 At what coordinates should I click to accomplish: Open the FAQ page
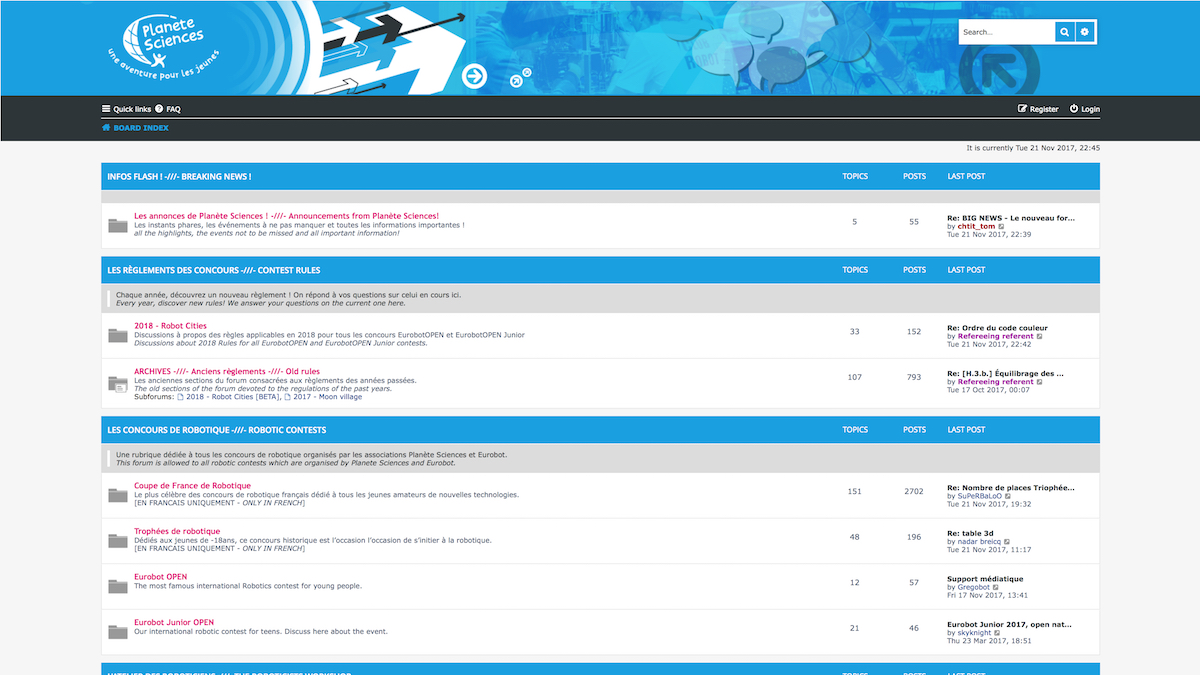pos(167,109)
